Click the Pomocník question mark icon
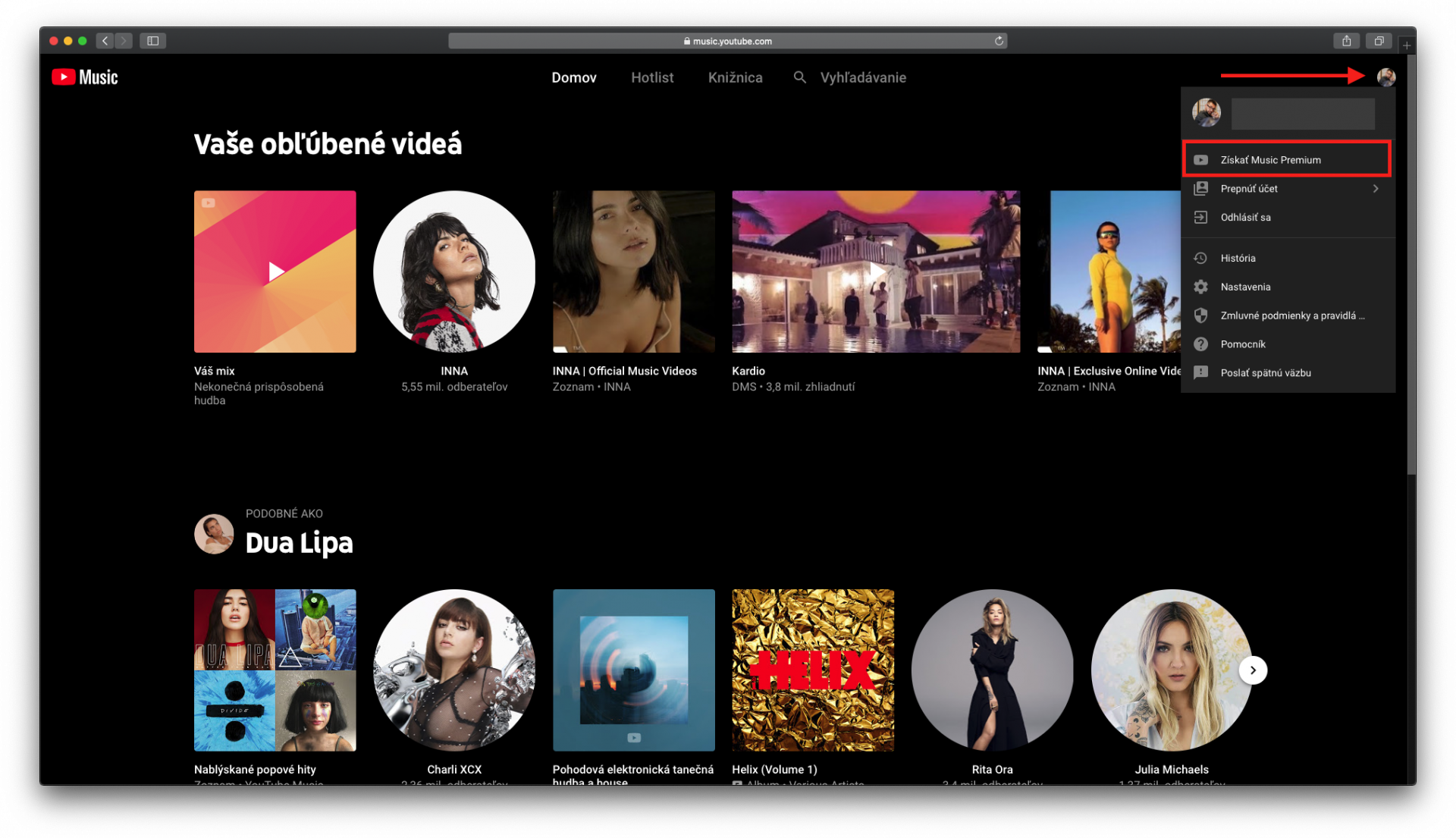This screenshot has width=1456, height=838. tap(1200, 345)
